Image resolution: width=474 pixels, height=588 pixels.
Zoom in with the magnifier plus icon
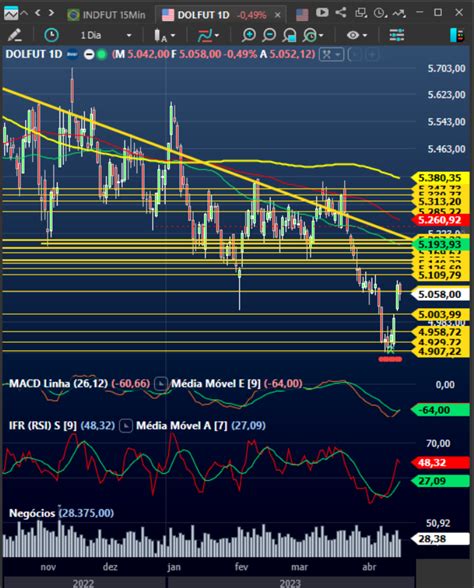[x=248, y=35]
